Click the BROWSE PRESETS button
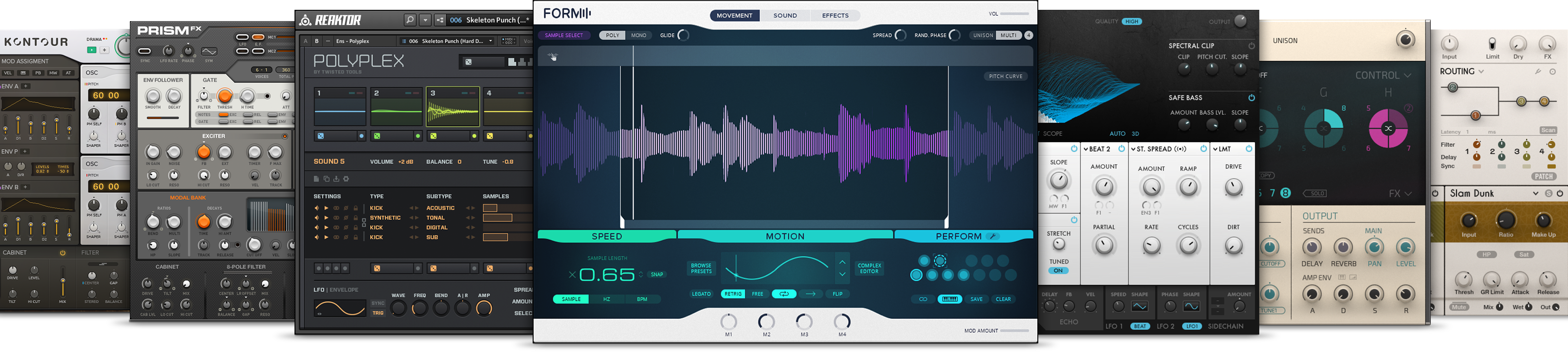The image size is (1568, 364). coord(701,268)
